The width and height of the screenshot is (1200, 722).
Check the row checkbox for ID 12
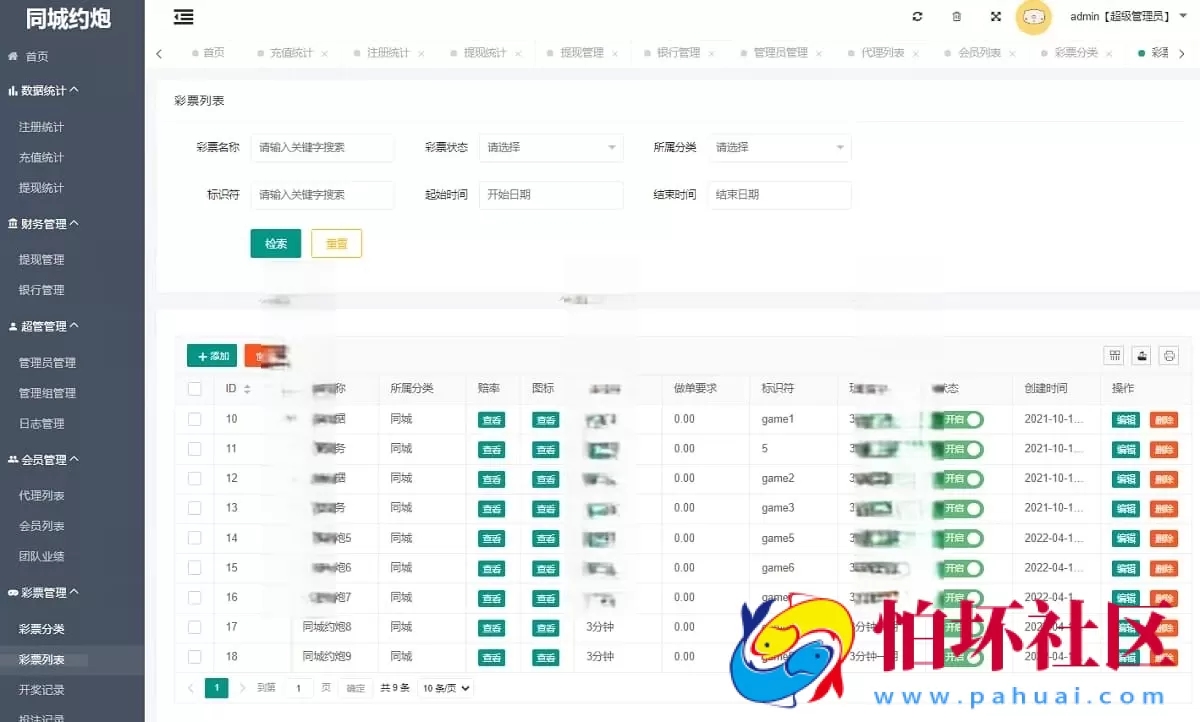(x=194, y=478)
